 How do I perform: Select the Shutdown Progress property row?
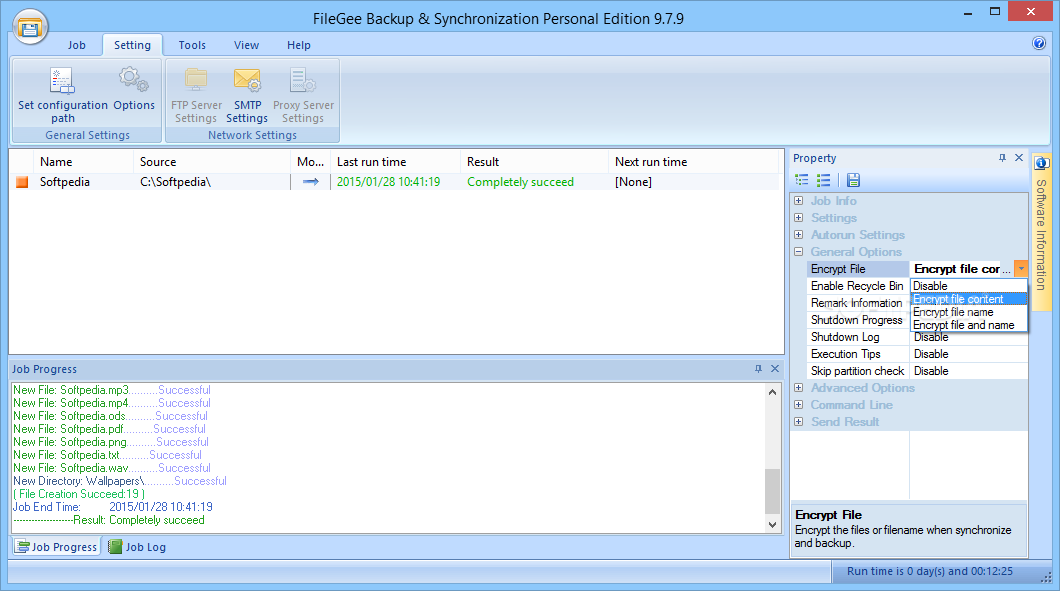tap(858, 320)
